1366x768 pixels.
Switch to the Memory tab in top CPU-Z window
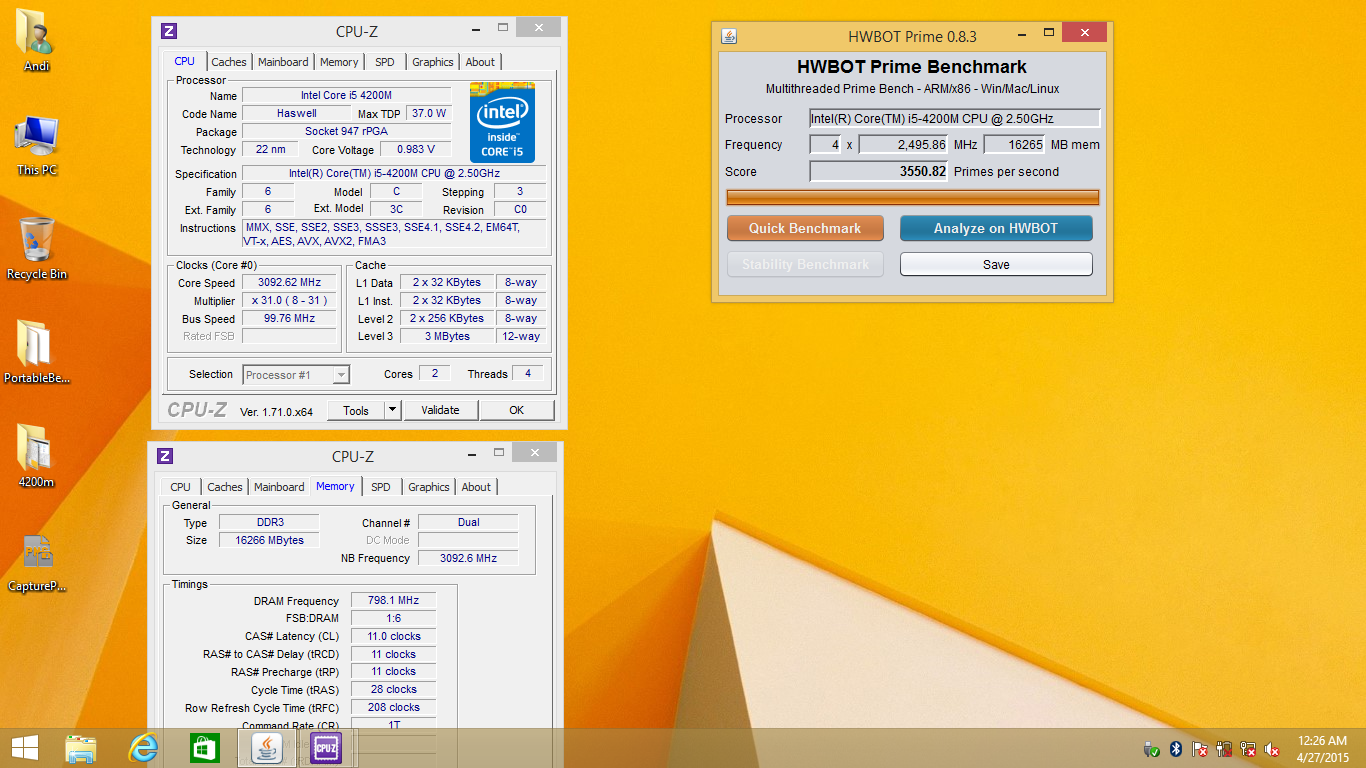point(339,62)
